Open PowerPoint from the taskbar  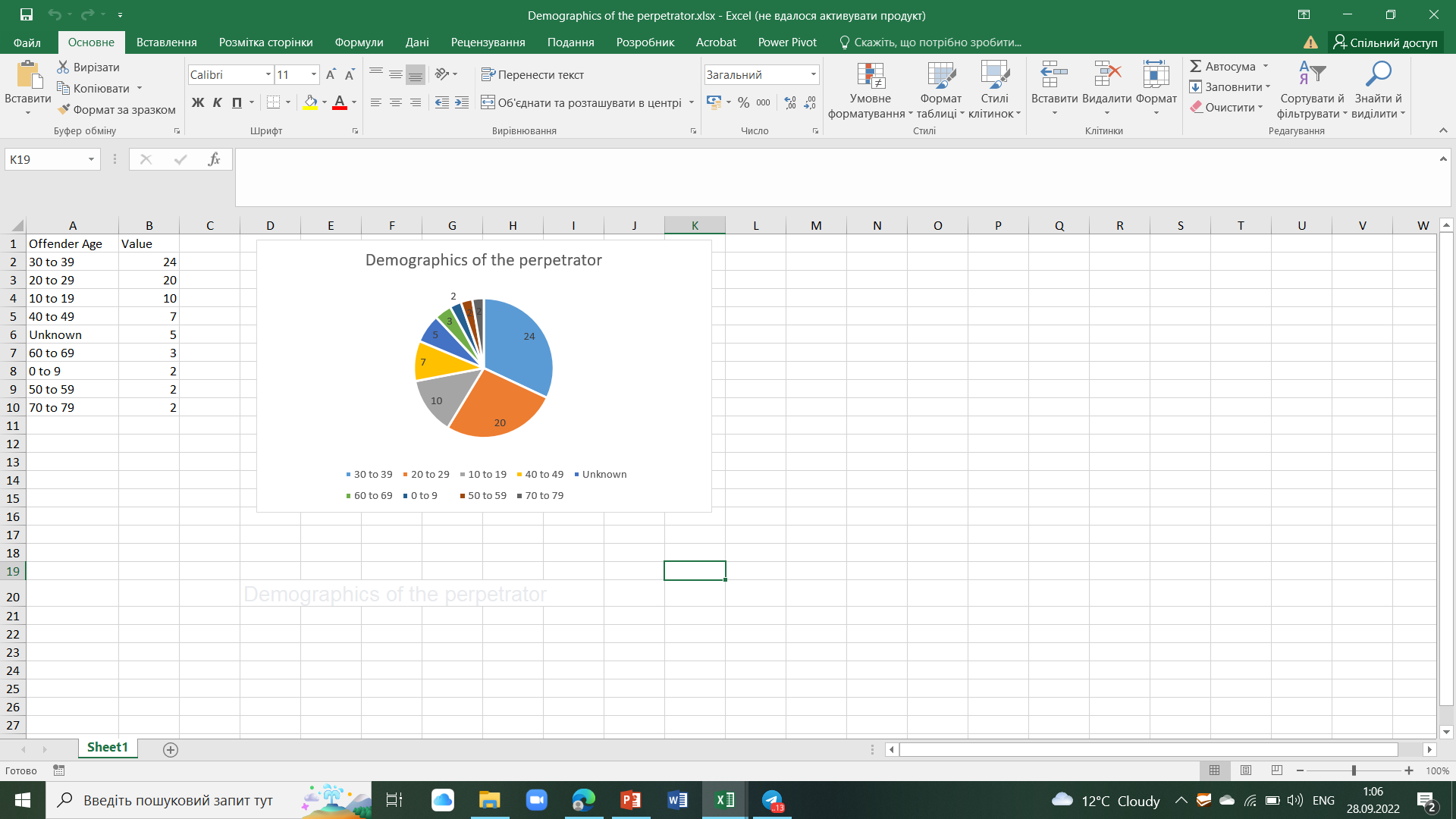[630, 800]
